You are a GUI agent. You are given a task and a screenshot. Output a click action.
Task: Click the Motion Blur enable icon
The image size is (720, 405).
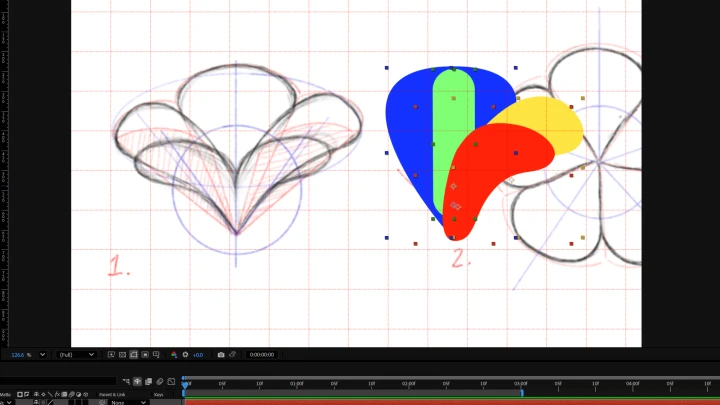click(x=159, y=381)
